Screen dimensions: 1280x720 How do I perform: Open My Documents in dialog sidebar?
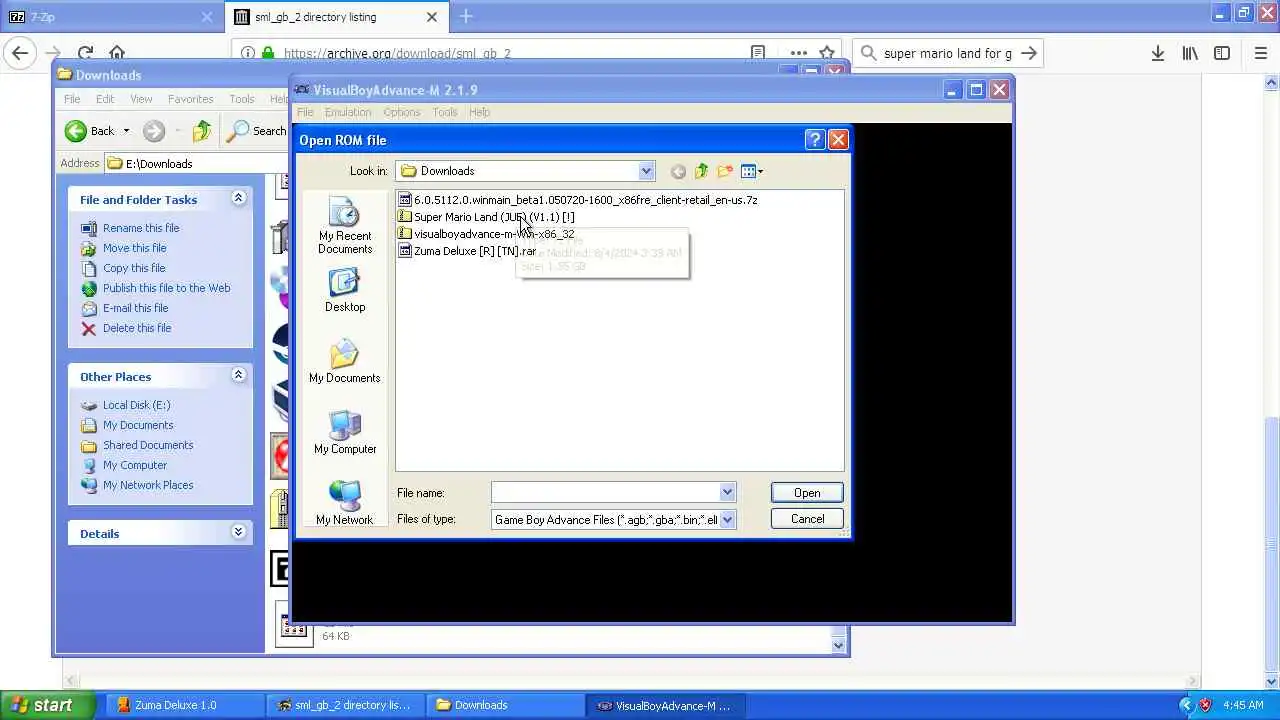pos(344,362)
